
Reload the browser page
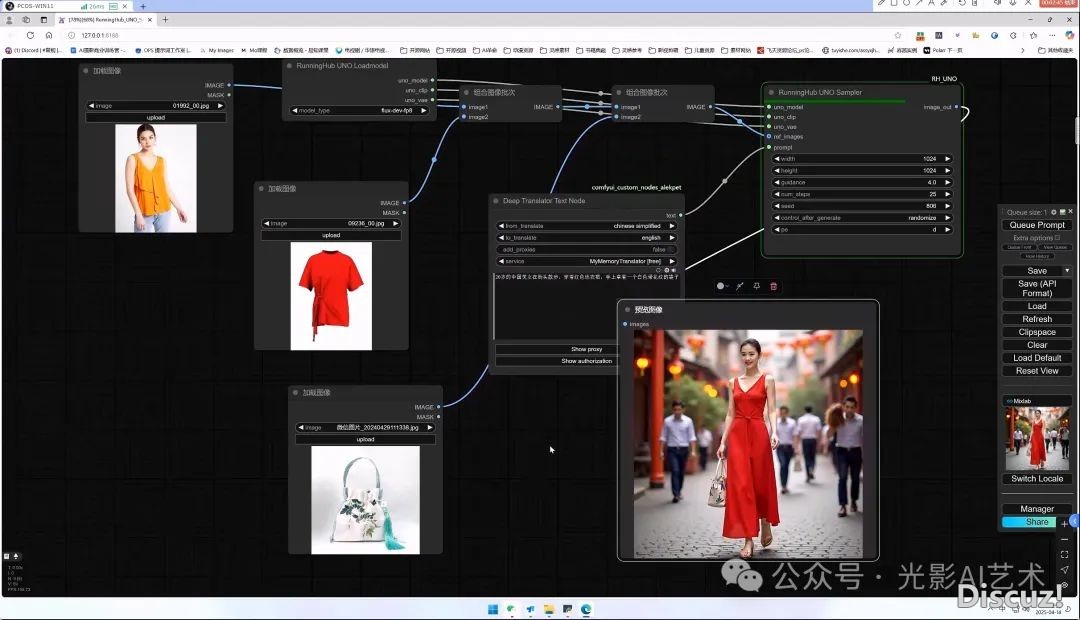30,35
